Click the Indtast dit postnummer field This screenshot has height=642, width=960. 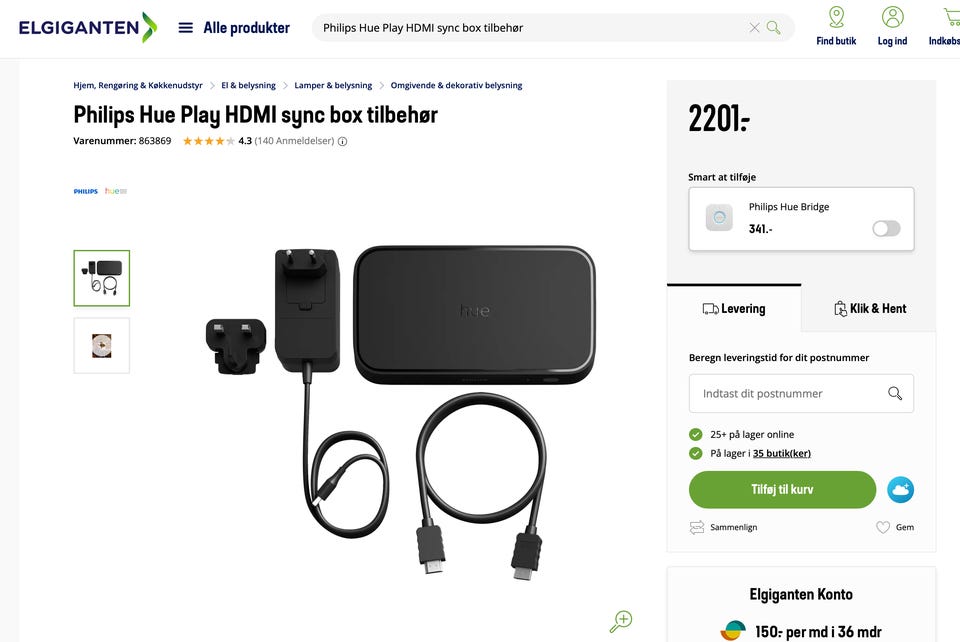click(x=801, y=394)
